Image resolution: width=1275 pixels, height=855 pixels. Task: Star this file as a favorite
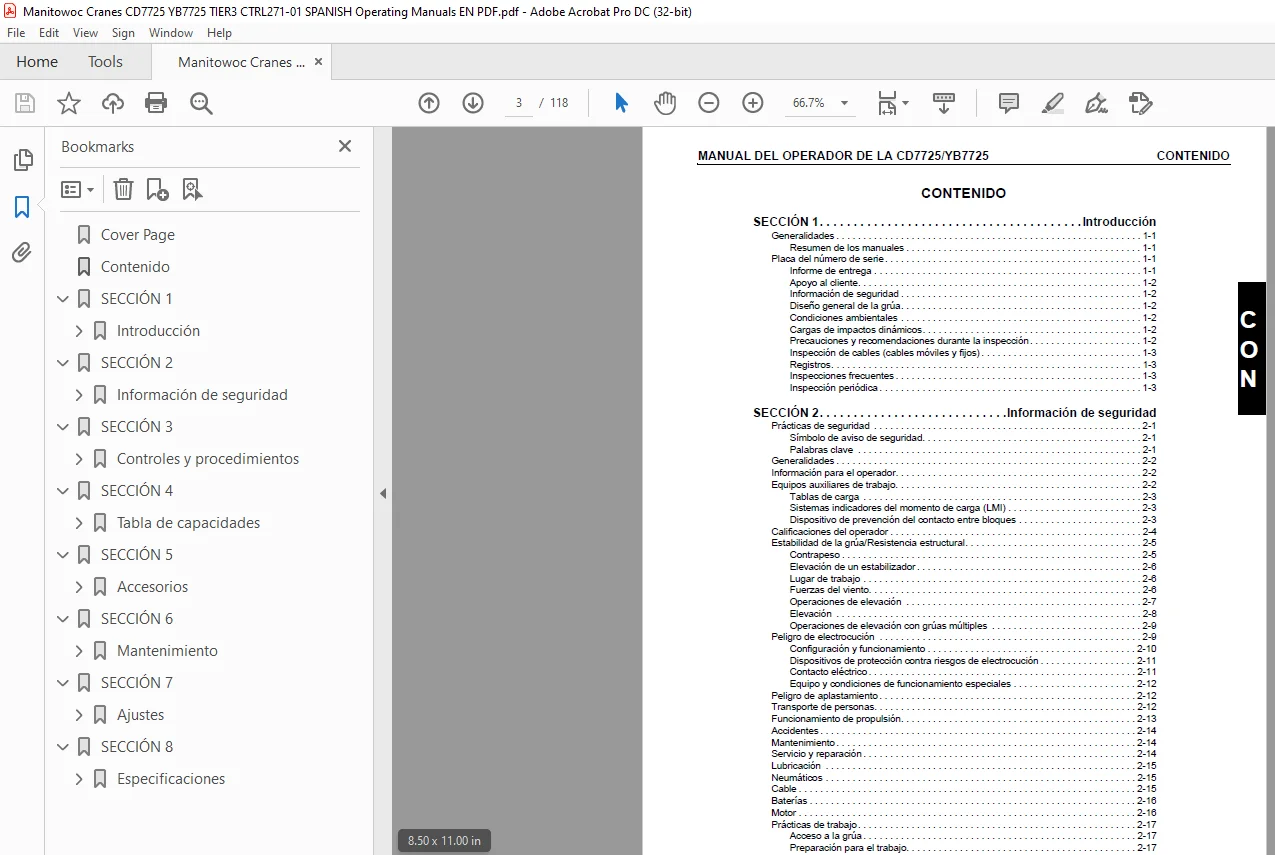tap(69, 103)
